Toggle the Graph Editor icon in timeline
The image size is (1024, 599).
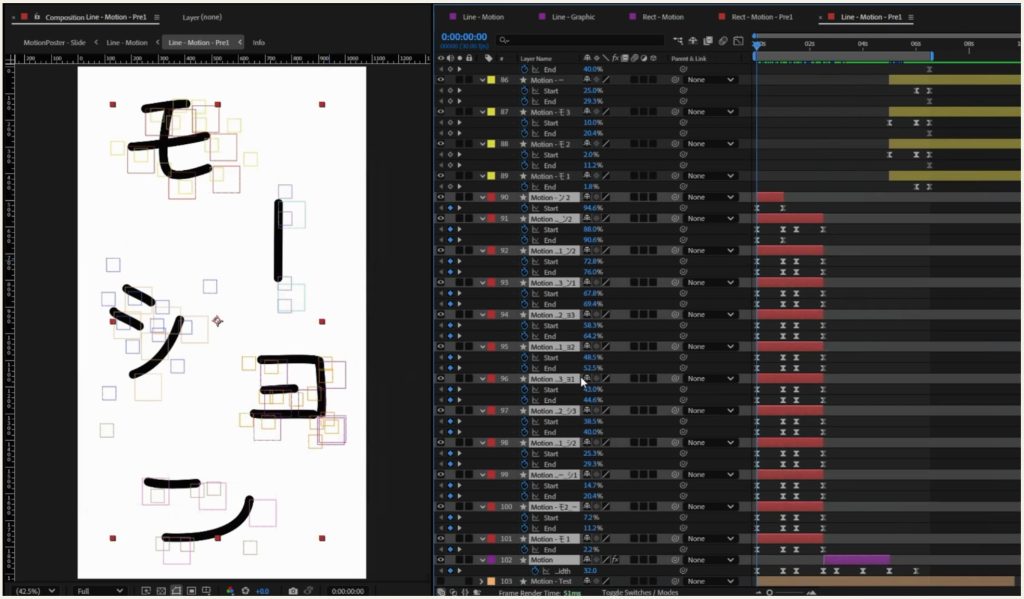click(x=737, y=41)
